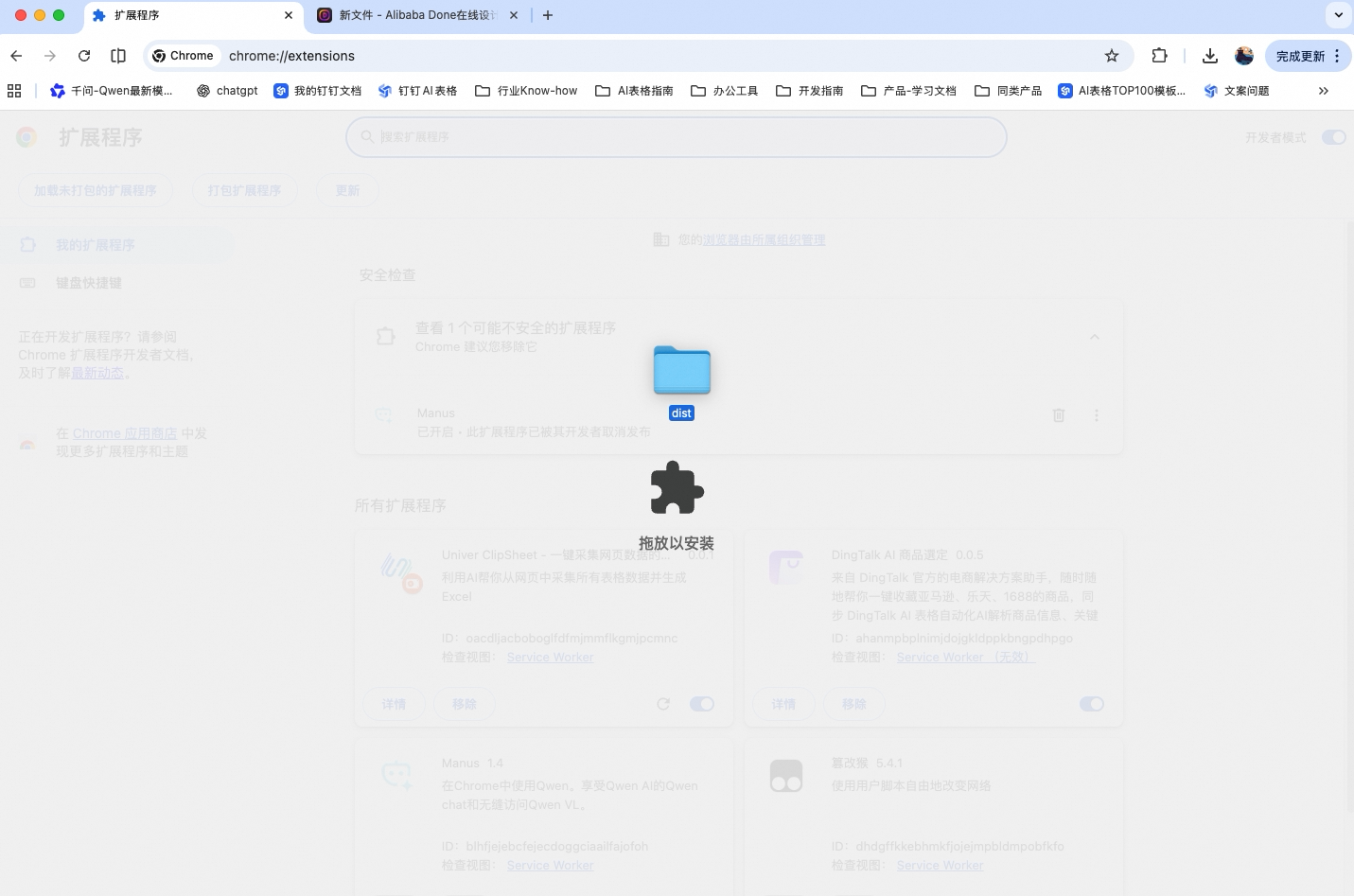Open the Downloads icon in the toolbar
This screenshot has width=1354, height=896.
coord(1209,56)
